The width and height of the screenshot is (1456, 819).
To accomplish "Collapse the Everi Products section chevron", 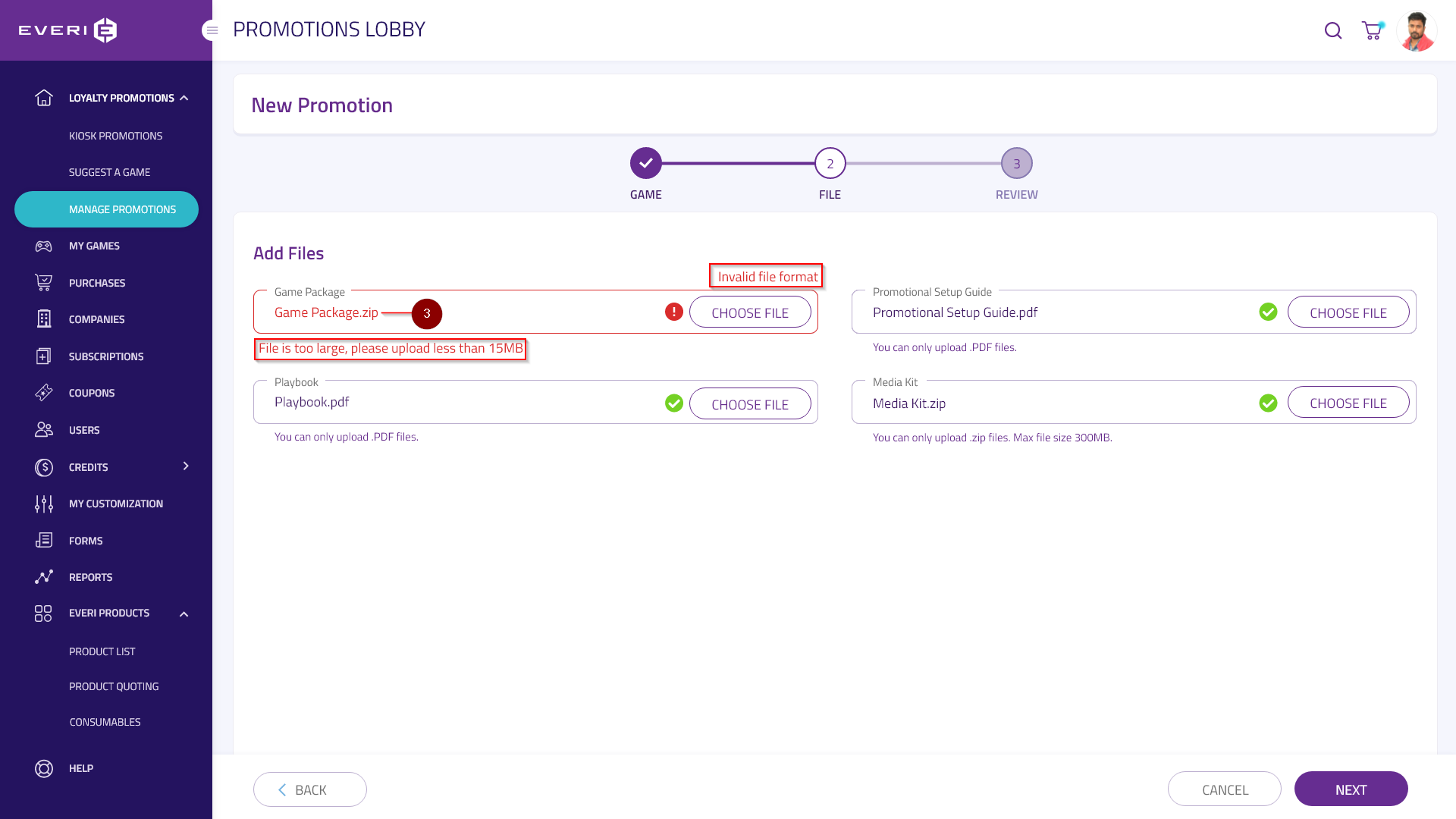I will (184, 613).
